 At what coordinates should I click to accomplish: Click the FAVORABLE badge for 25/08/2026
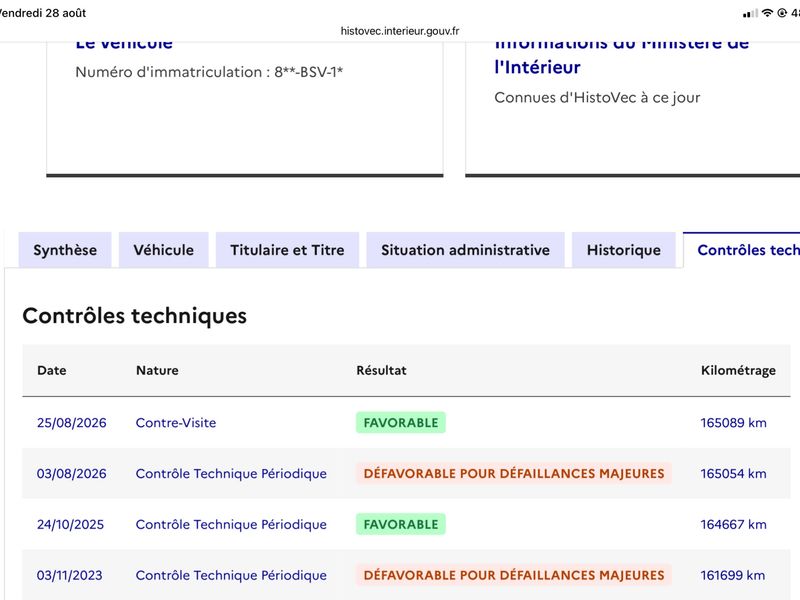pyautogui.click(x=401, y=423)
